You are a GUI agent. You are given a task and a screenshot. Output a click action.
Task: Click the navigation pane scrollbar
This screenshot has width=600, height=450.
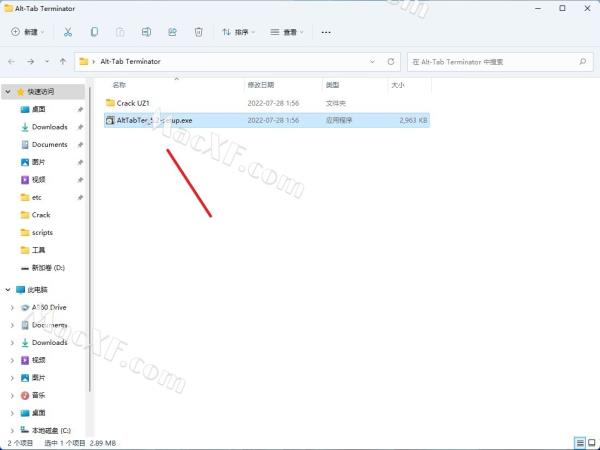(x=90, y=239)
